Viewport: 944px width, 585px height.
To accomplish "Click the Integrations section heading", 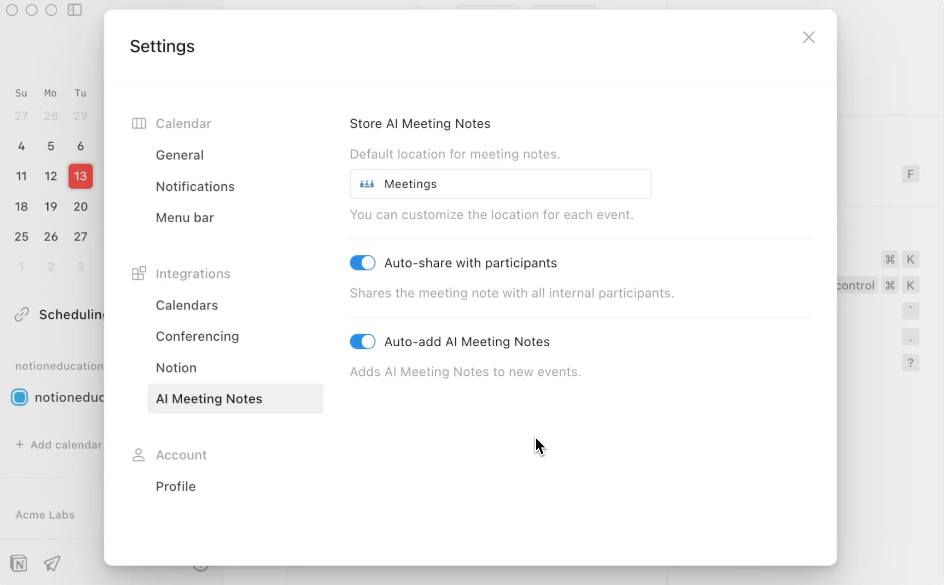I will [x=193, y=274].
